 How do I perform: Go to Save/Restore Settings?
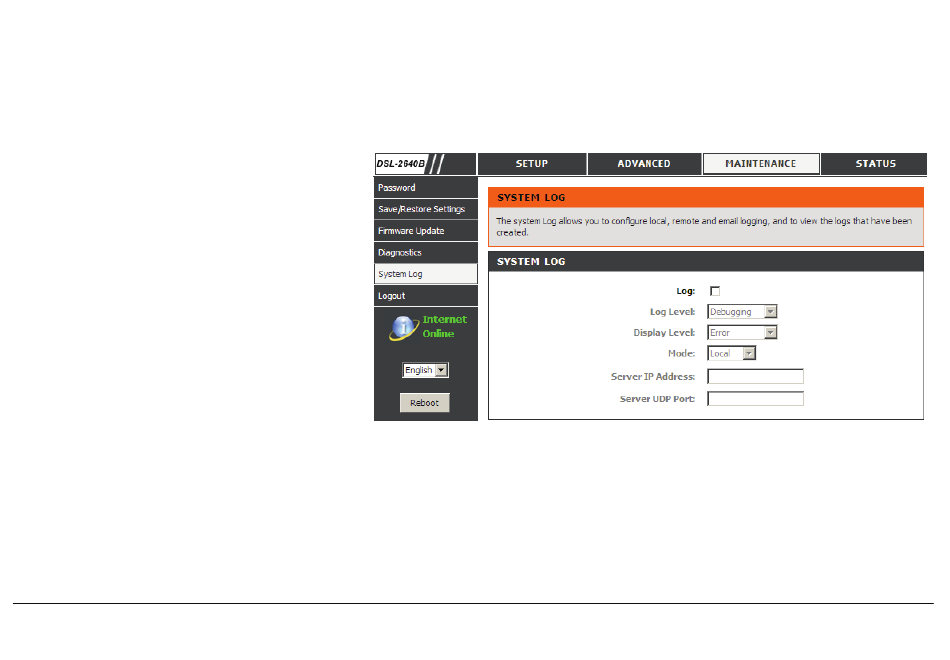coord(425,209)
